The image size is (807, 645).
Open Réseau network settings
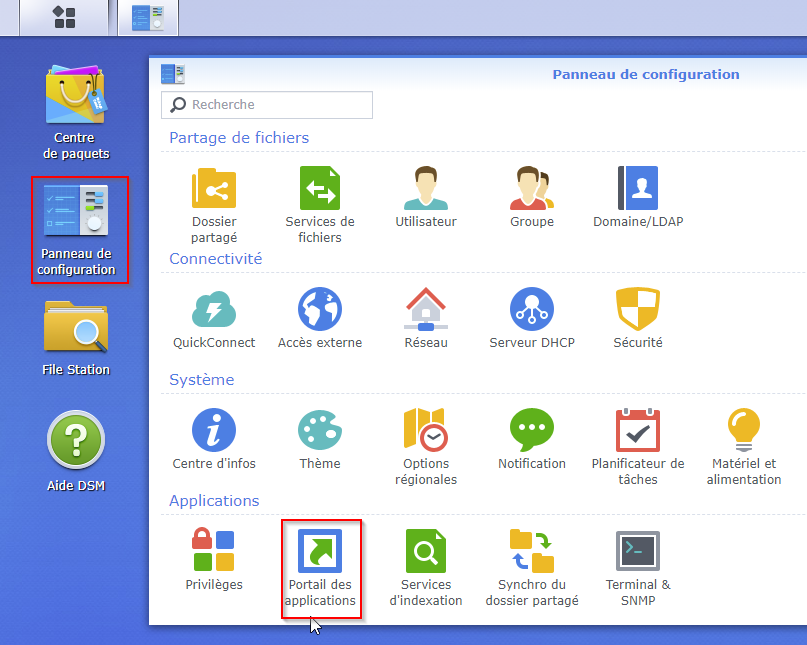426,318
